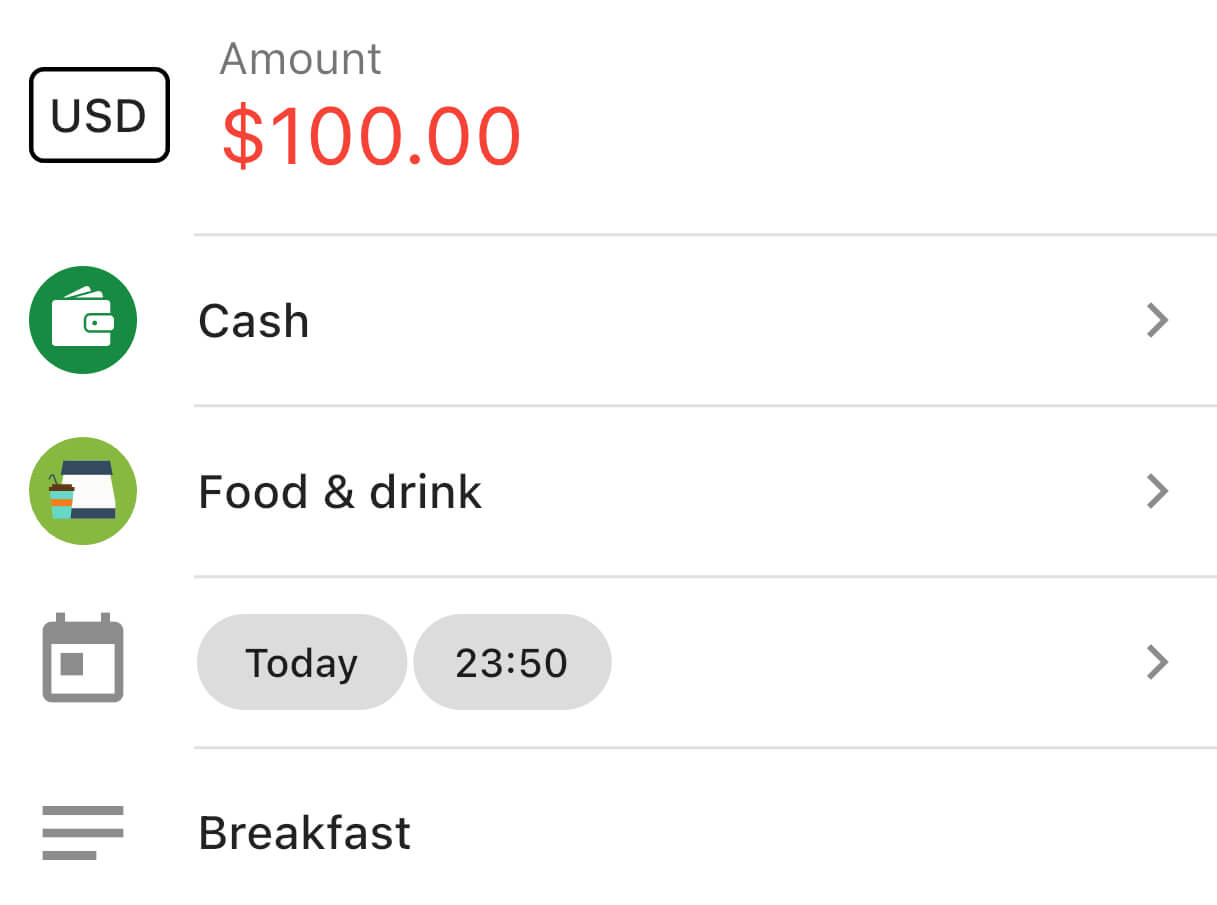
Task: Click the note lines icon beside Breakfast
Action: [x=83, y=832]
